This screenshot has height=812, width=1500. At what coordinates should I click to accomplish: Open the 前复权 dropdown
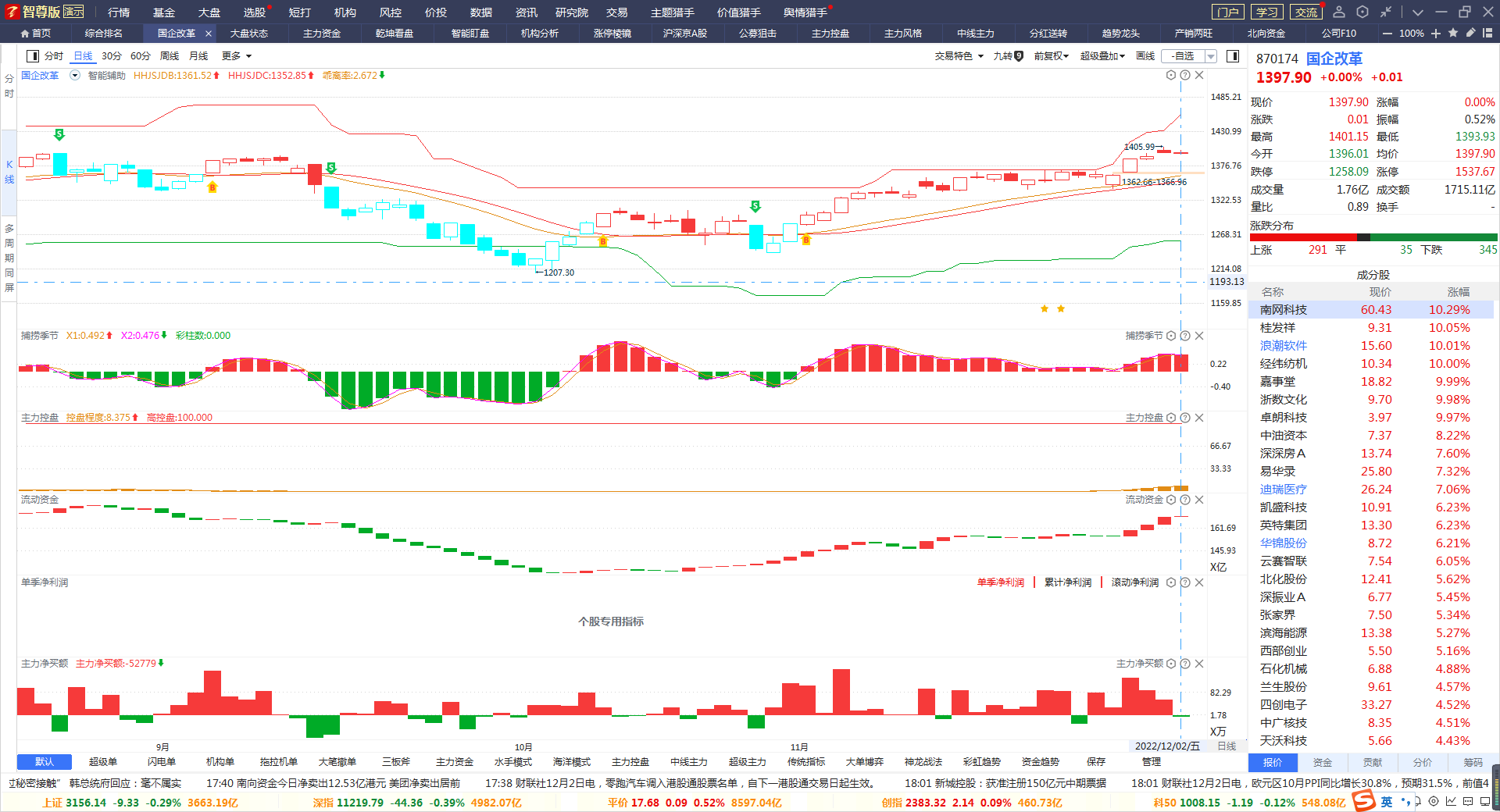[1051, 55]
